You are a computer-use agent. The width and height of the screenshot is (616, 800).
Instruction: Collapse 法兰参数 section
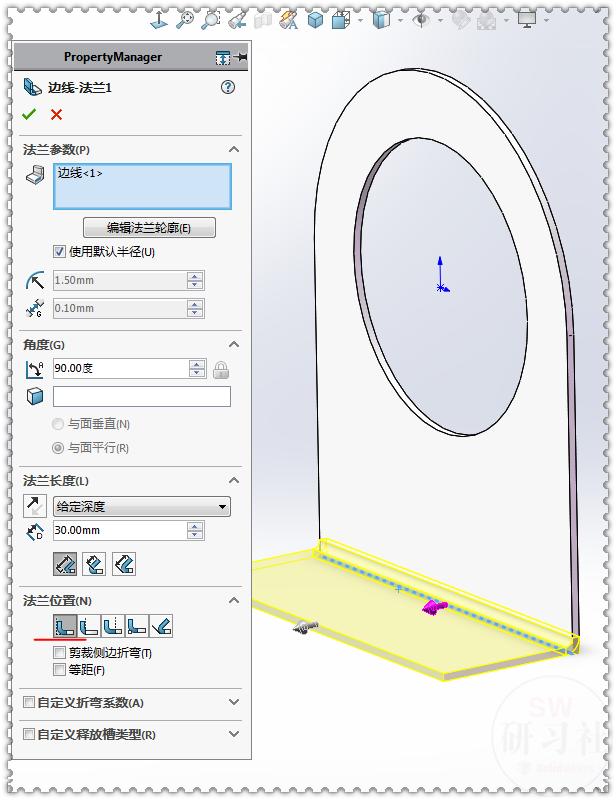pyautogui.click(x=234, y=149)
